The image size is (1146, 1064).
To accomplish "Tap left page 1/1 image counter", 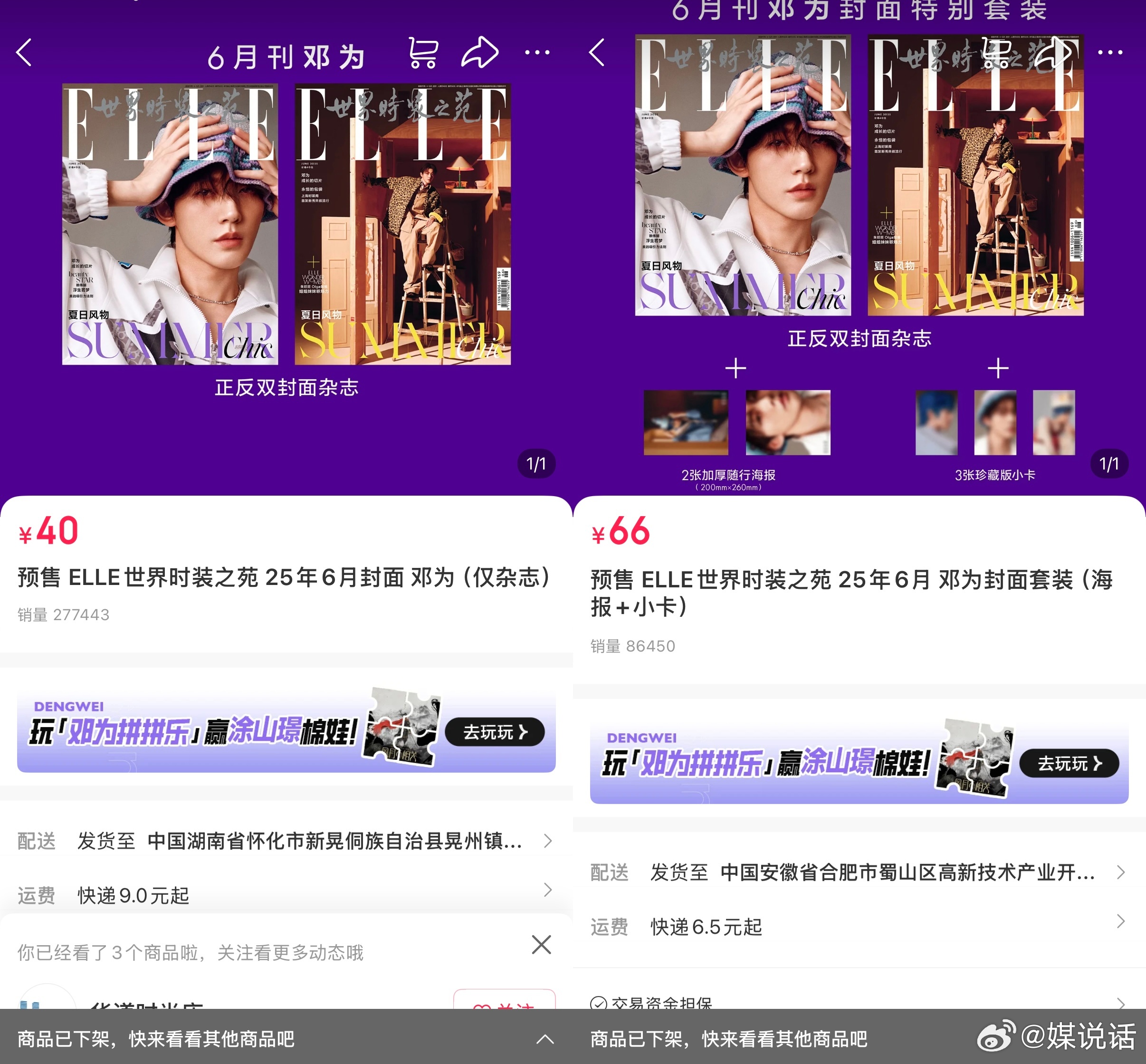I will (536, 464).
